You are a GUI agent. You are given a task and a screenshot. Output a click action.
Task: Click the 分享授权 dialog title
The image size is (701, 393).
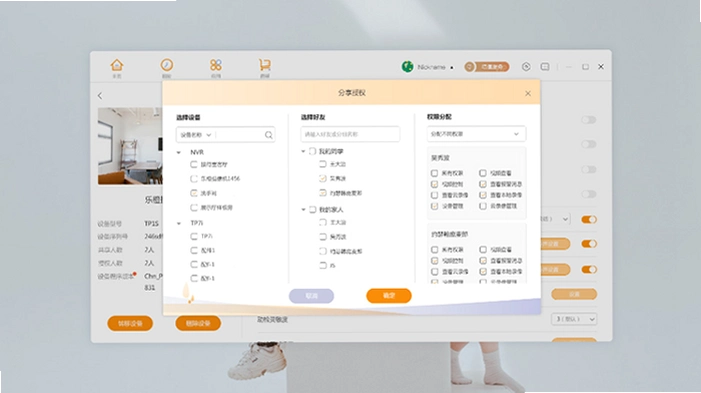coord(352,93)
